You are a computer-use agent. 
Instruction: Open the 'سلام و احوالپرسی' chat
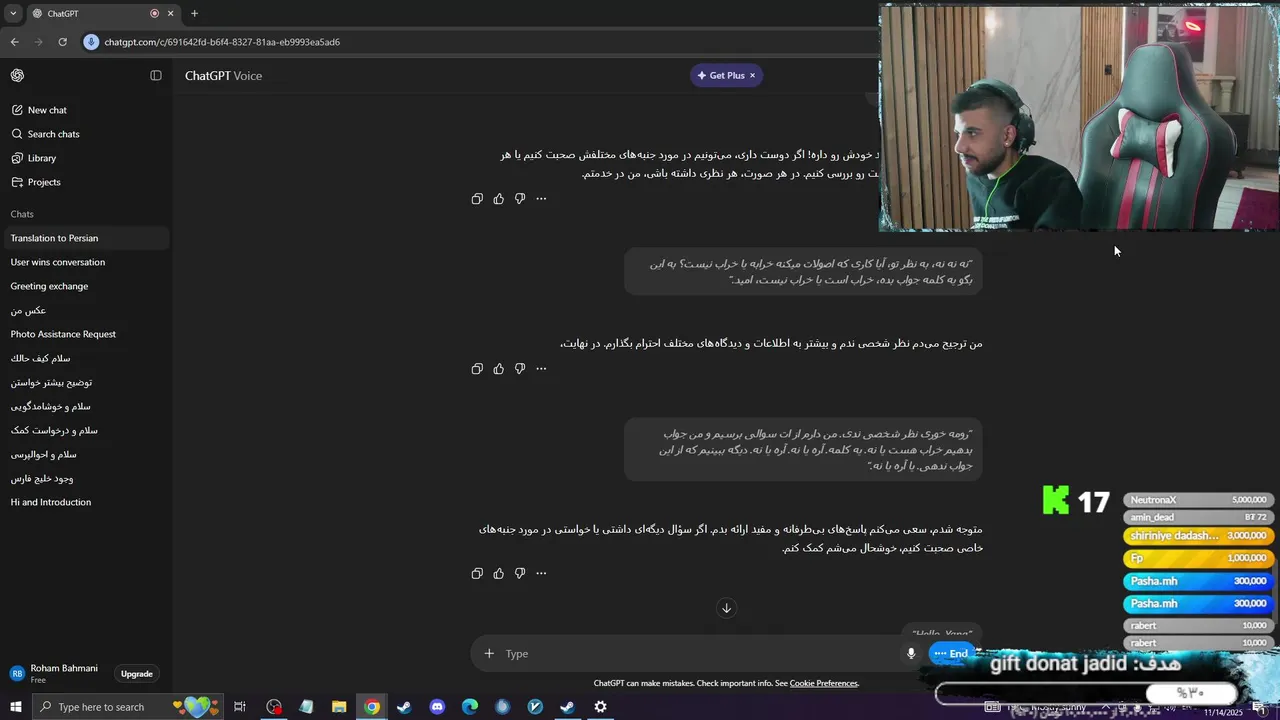[x=85, y=454]
